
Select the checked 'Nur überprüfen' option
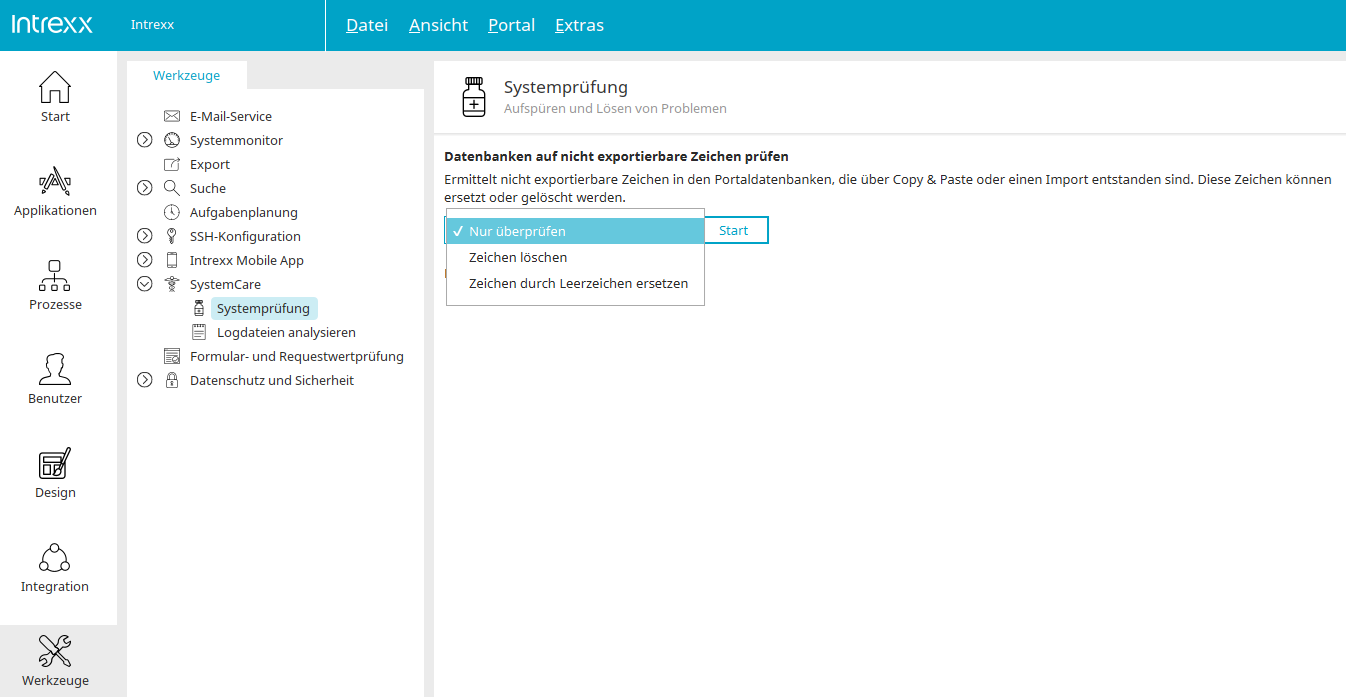[517, 231]
